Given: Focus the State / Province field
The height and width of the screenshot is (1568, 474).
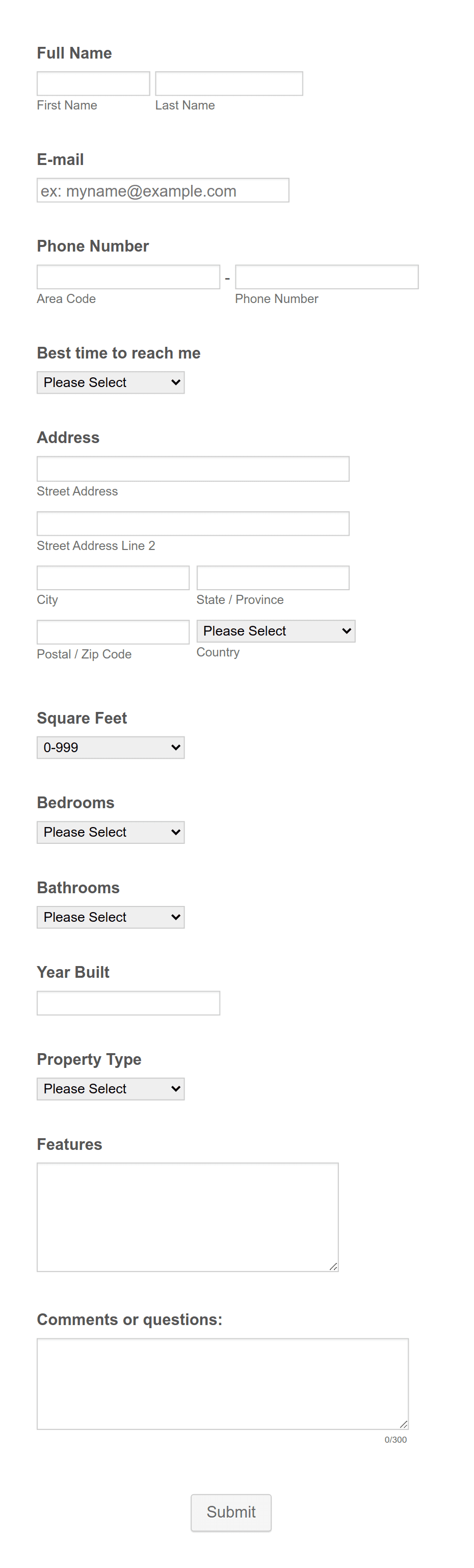Looking at the screenshot, I should 273,579.
